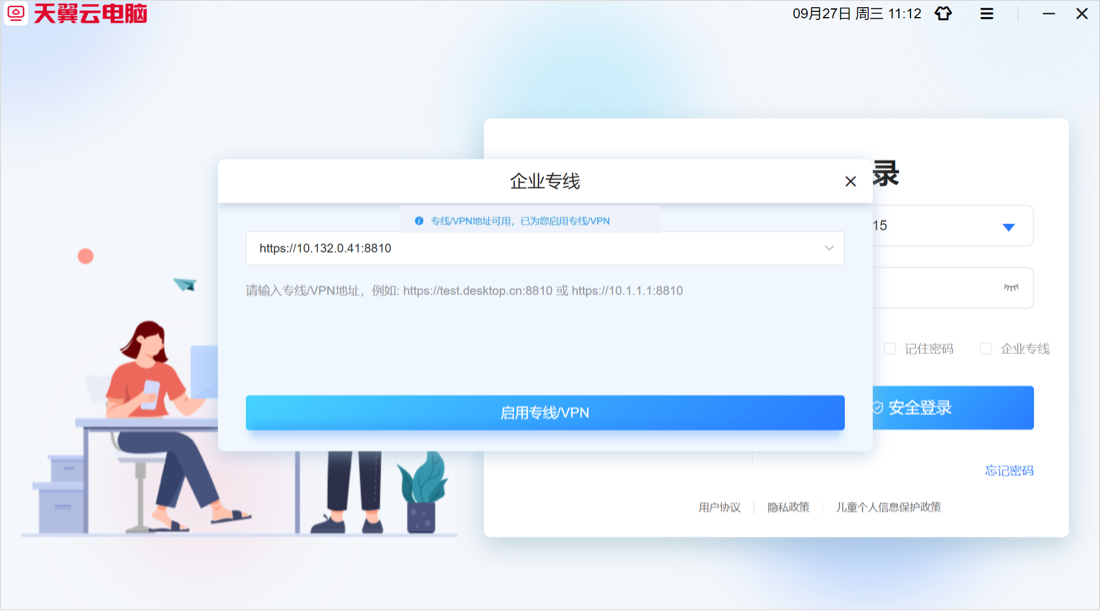Check the 企业专线 checkbox
The height and width of the screenshot is (611, 1100).
pos(988,348)
